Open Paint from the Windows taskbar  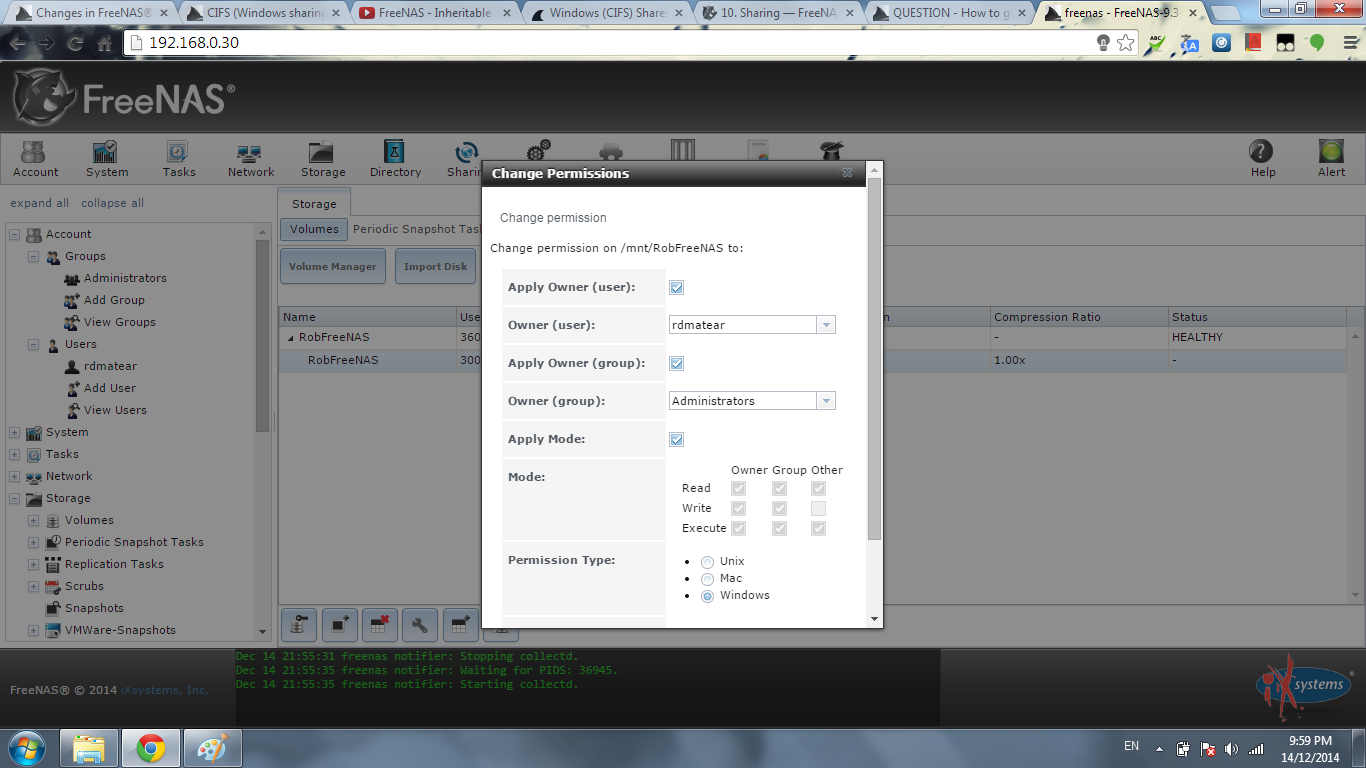click(x=212, y=748)
